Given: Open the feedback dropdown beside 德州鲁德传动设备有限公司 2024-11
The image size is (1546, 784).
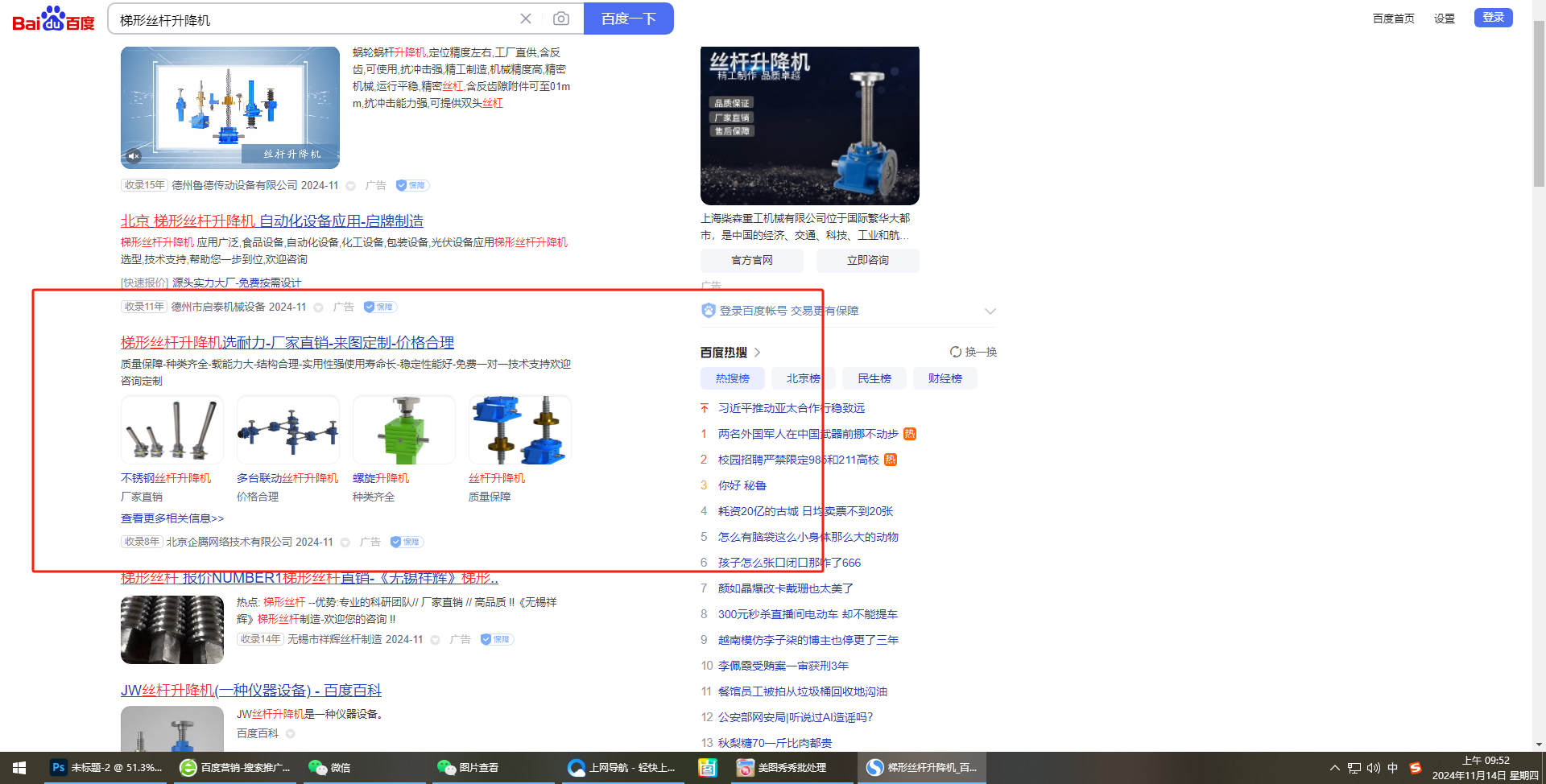Looking at the screenshot, I should click(350, 186).
